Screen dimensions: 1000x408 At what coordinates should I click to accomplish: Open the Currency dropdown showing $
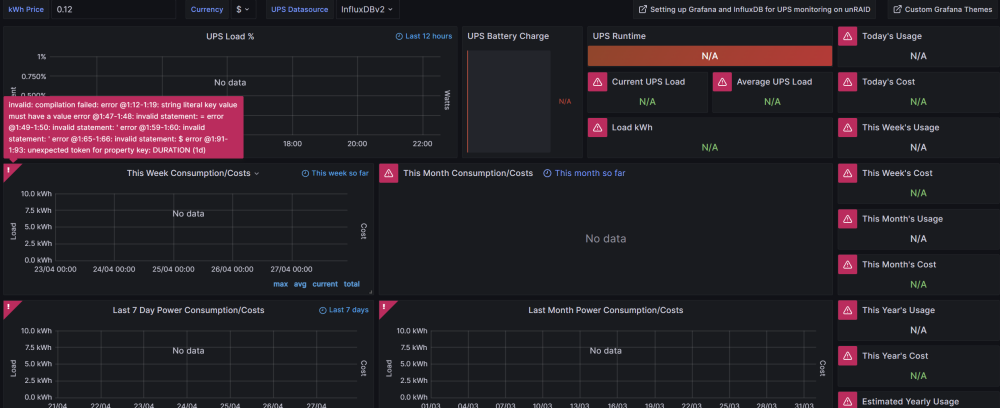pos(242,10)
